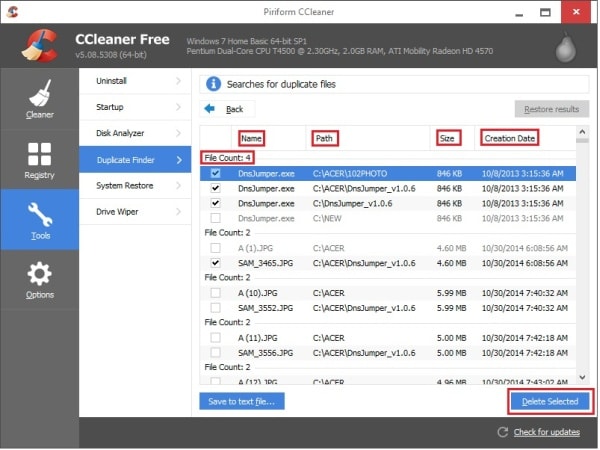Click the blue Back arrow icon
Screen dimensions: 600x450
pyautogui.click(x=210, y=109)
